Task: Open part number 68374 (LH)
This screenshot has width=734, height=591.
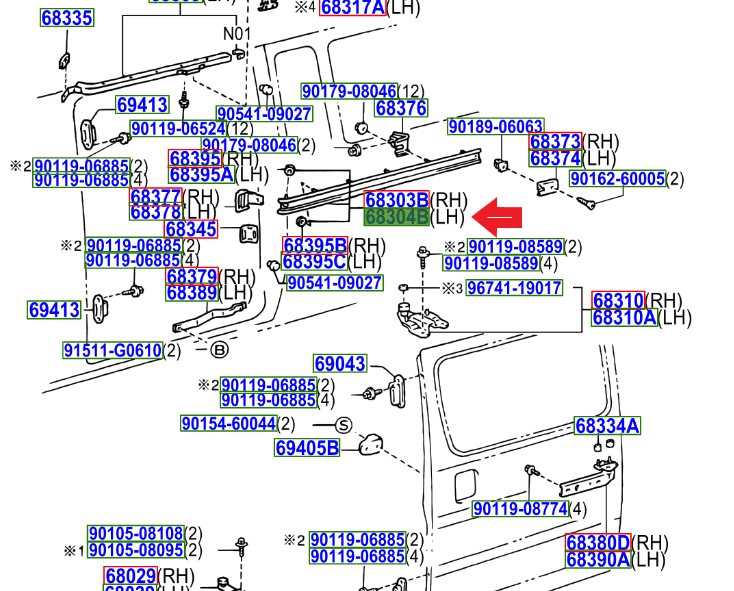Action: 555,159
